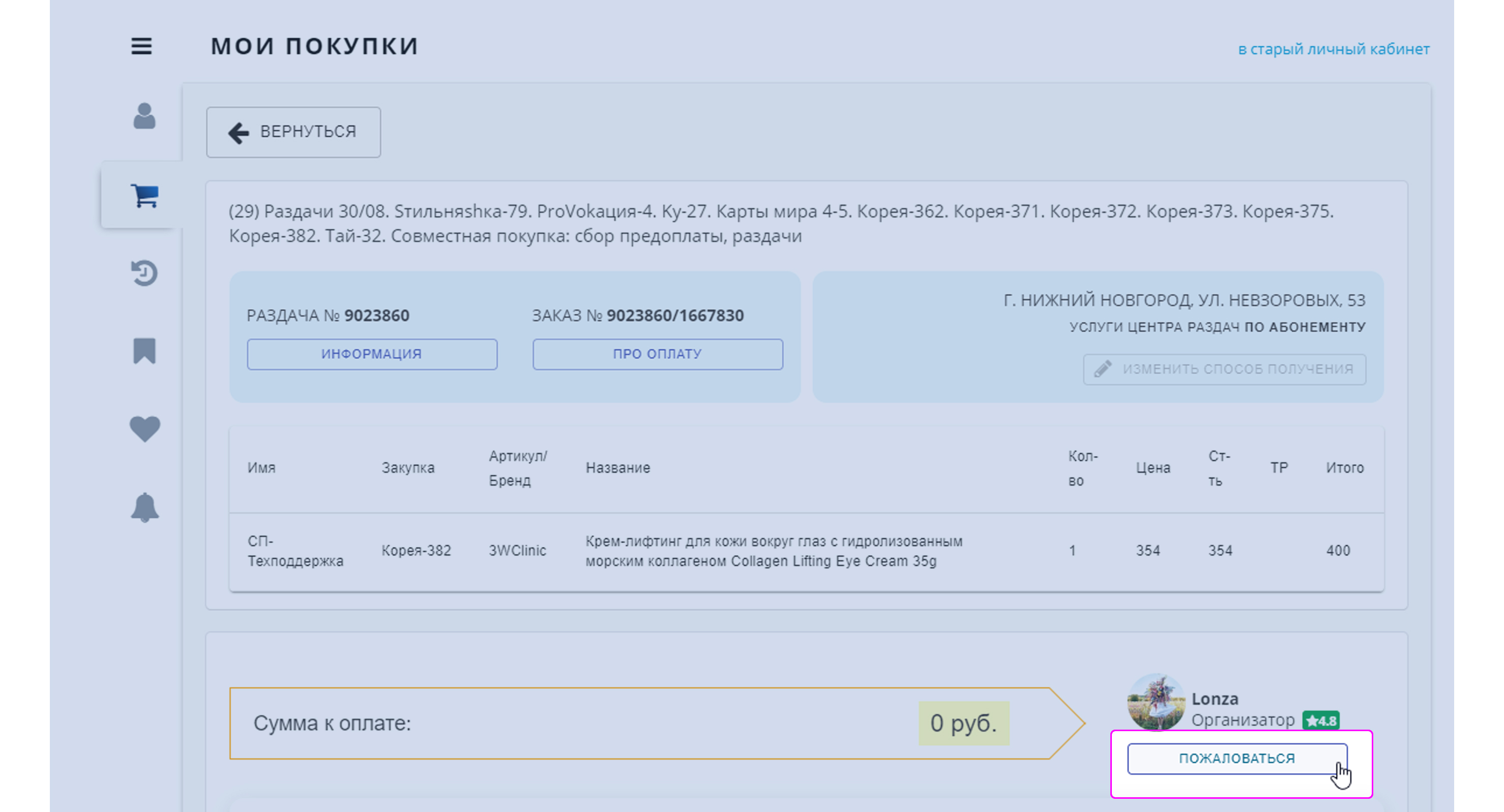The image size is (1504, 812).
Task: Open the notifications bell sidebar icon
Action: pos(144,507)
